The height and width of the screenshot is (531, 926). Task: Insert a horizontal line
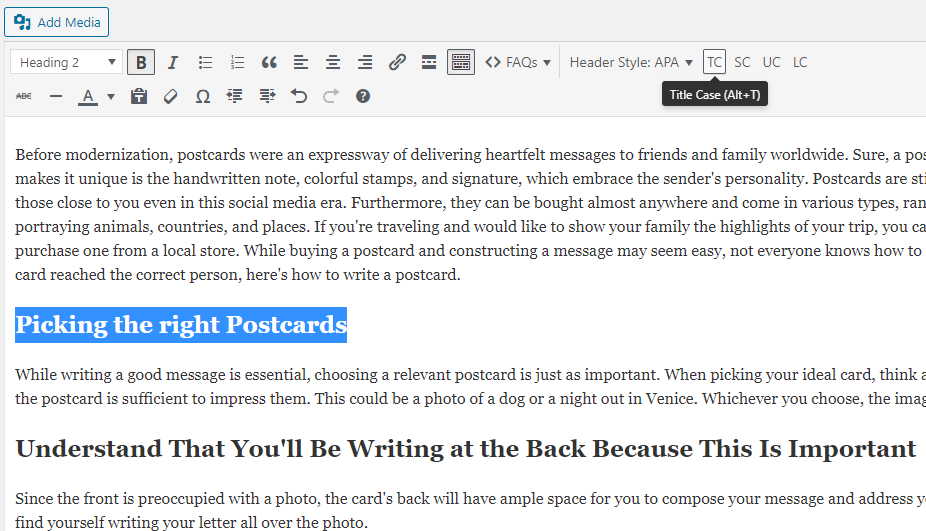pos(56,96)
